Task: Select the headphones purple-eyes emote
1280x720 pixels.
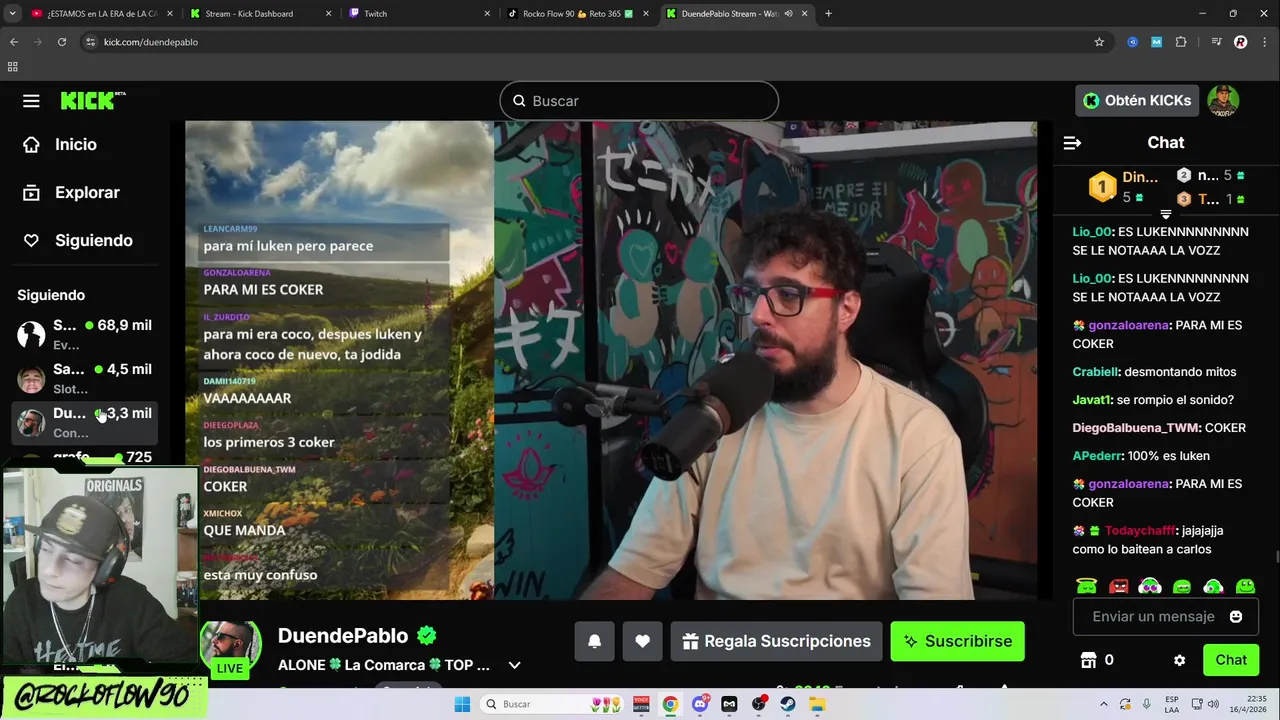Action: (x=1150, y=586)
